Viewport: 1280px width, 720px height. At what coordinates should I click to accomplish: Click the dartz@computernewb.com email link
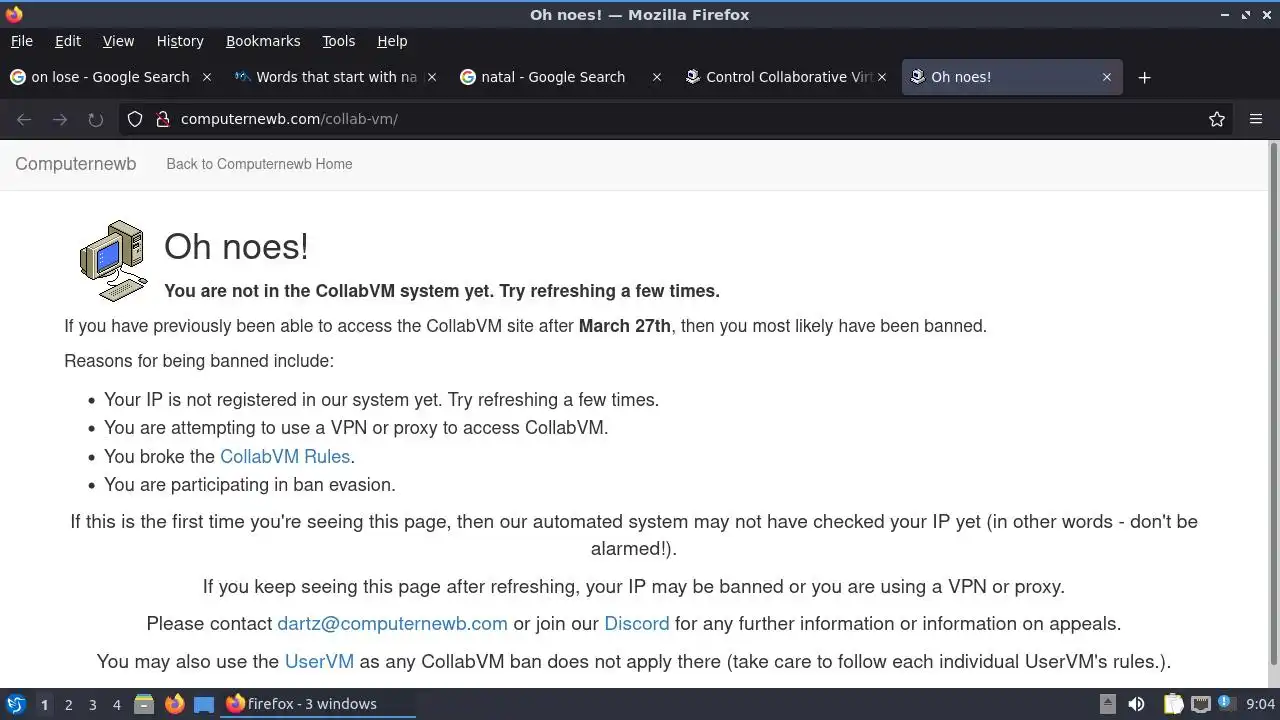tap(392, 623)
